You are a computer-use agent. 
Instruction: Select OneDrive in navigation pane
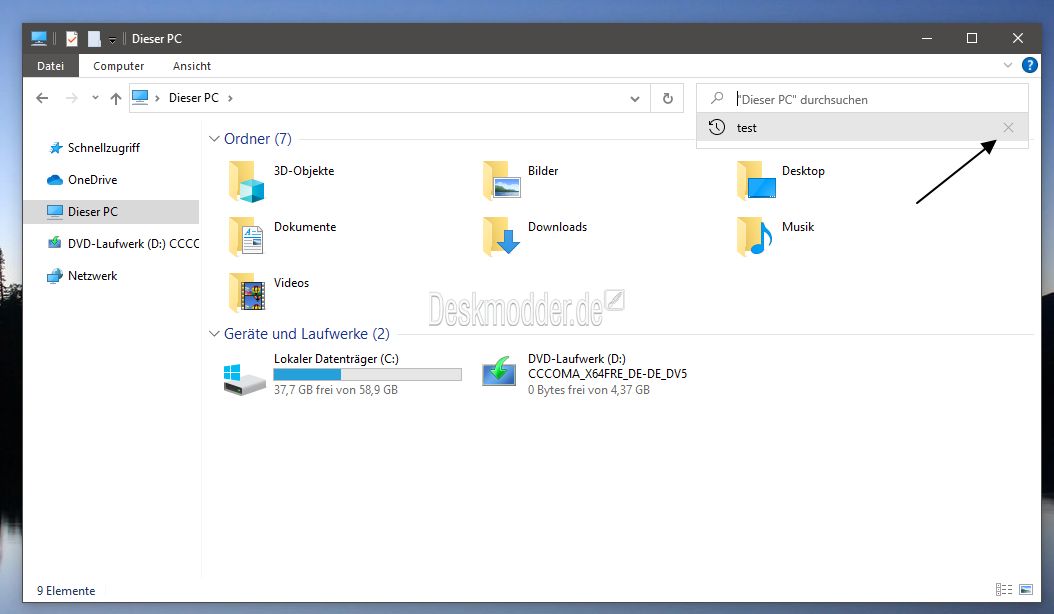pyautogui.click(x=82, y=180)
